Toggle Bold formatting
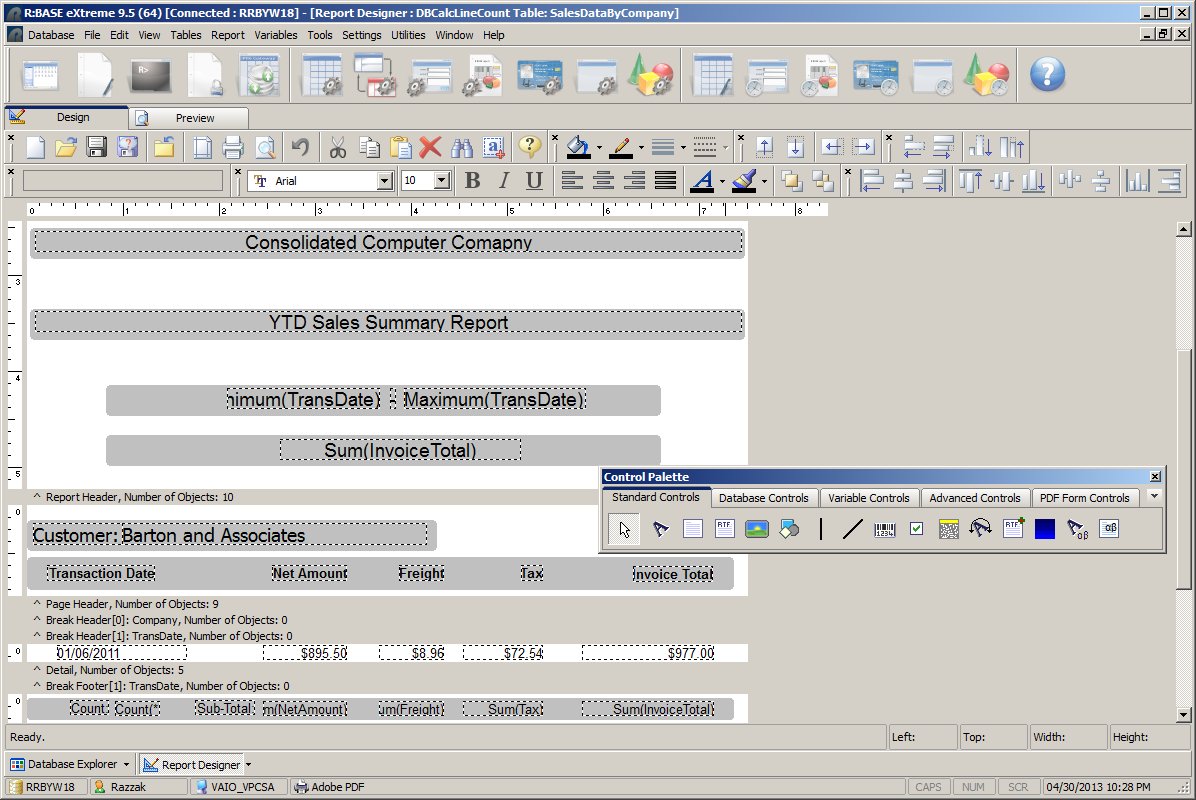 click(x=473, y=181)
